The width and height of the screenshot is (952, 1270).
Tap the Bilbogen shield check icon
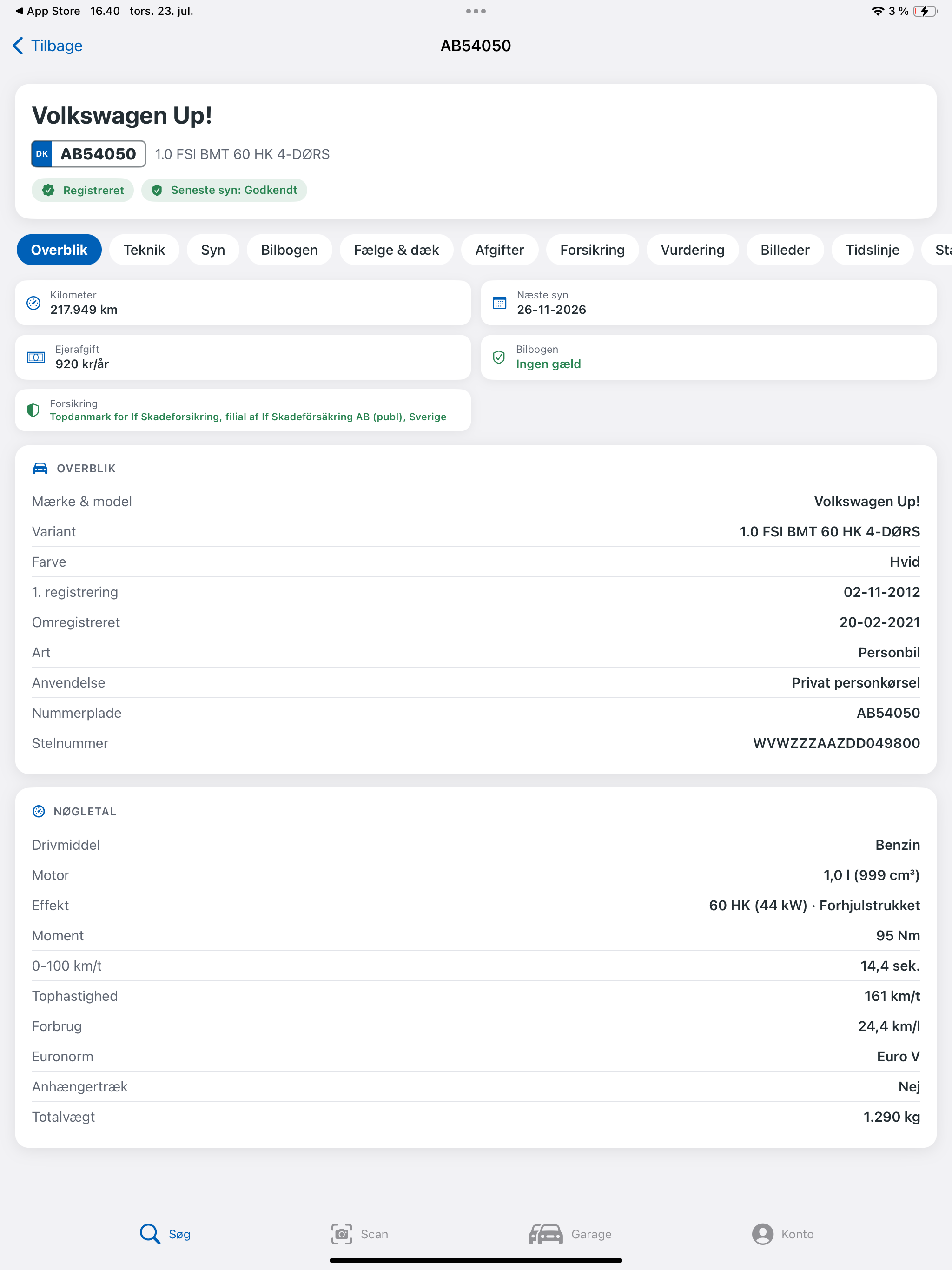pyautogui.click(x=499, y=357)
